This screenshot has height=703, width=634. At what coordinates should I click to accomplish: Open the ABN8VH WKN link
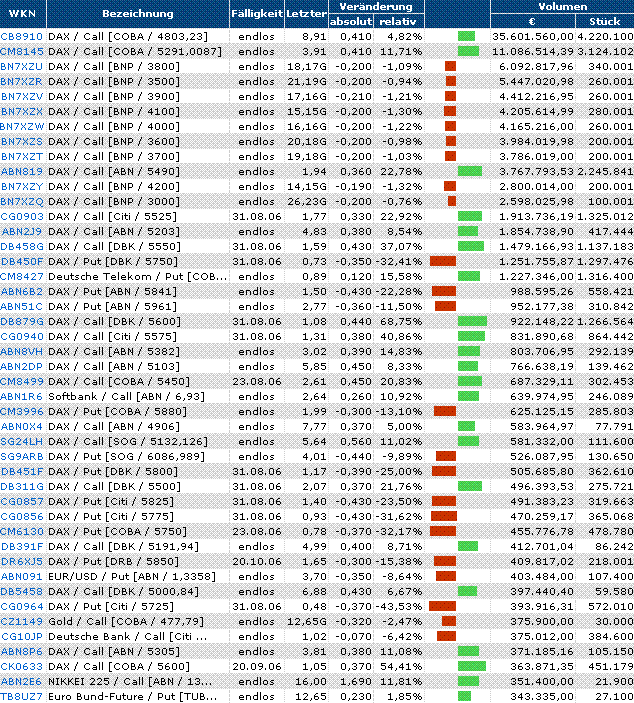(x=22, y=352)
